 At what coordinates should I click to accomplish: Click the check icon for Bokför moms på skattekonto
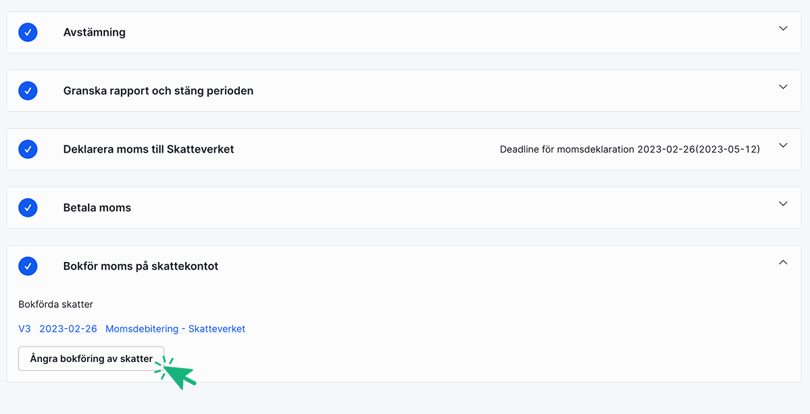click(x=28, y=266)
